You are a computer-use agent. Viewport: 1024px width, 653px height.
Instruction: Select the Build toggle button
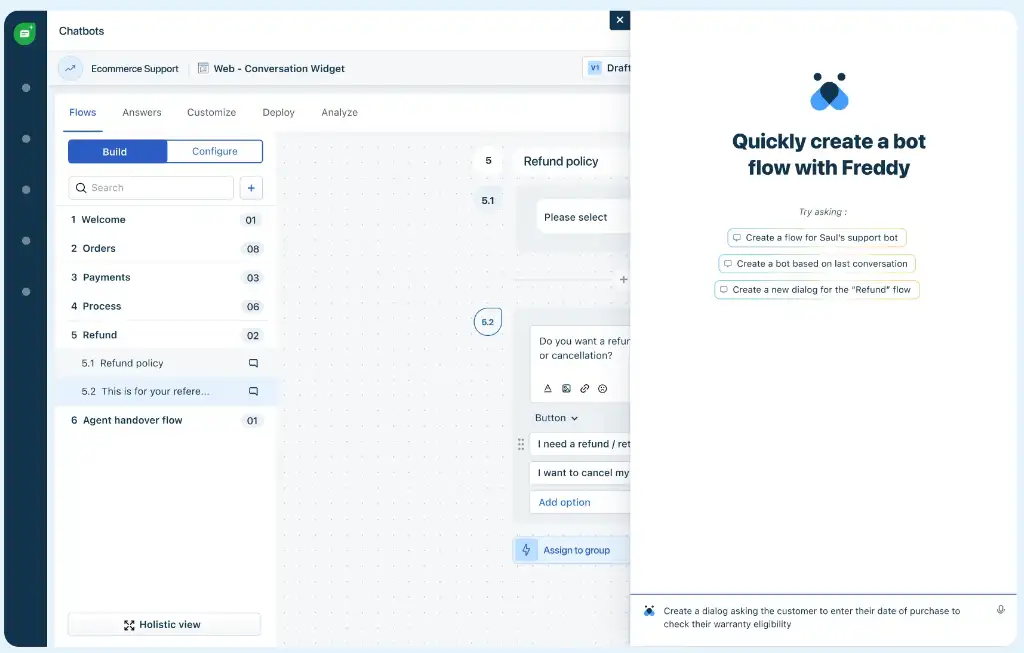coord(116,151)
